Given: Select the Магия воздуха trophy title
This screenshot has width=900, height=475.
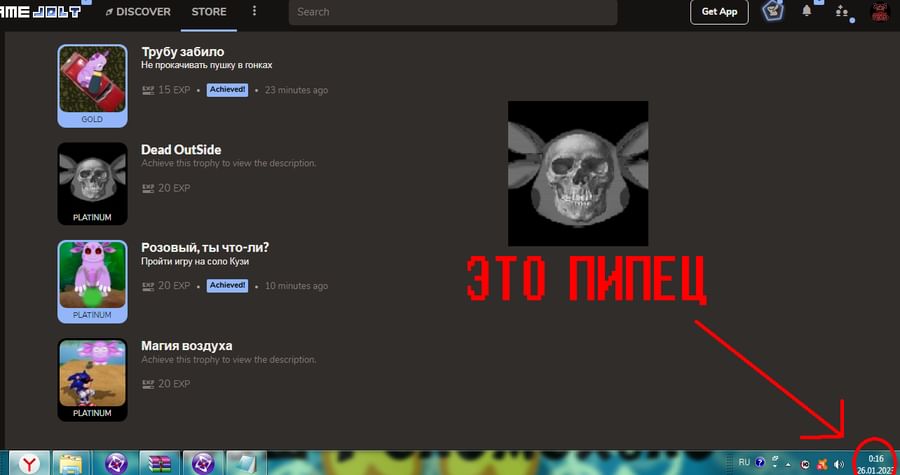Looking at the screenshot, I should click(187, 346).
